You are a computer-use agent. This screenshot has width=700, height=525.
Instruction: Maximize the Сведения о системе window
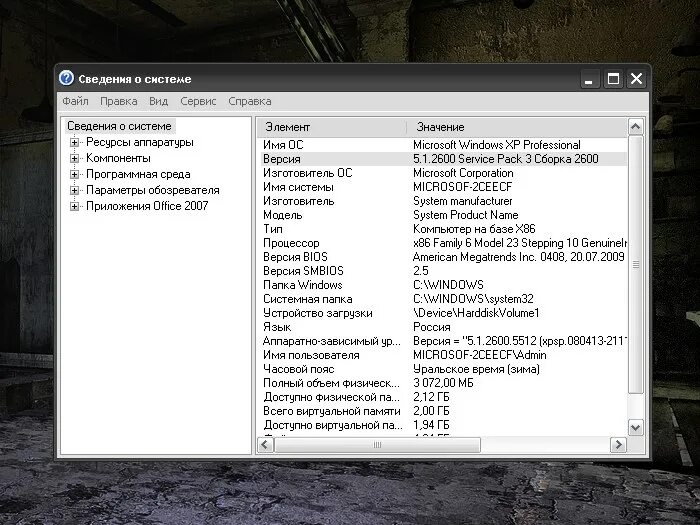click(x=613, y=79)
